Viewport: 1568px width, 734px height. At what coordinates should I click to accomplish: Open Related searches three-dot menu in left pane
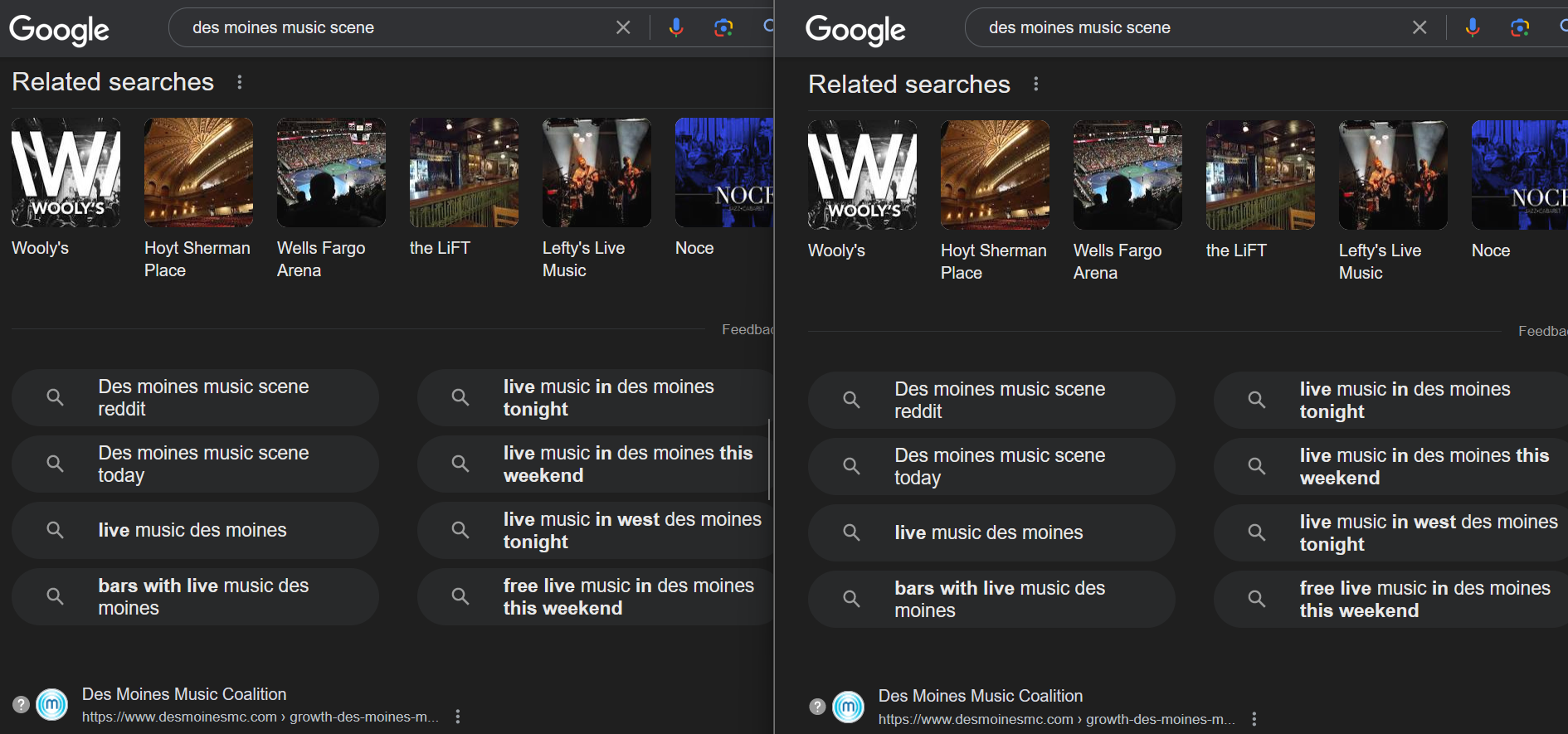(240, 82)
